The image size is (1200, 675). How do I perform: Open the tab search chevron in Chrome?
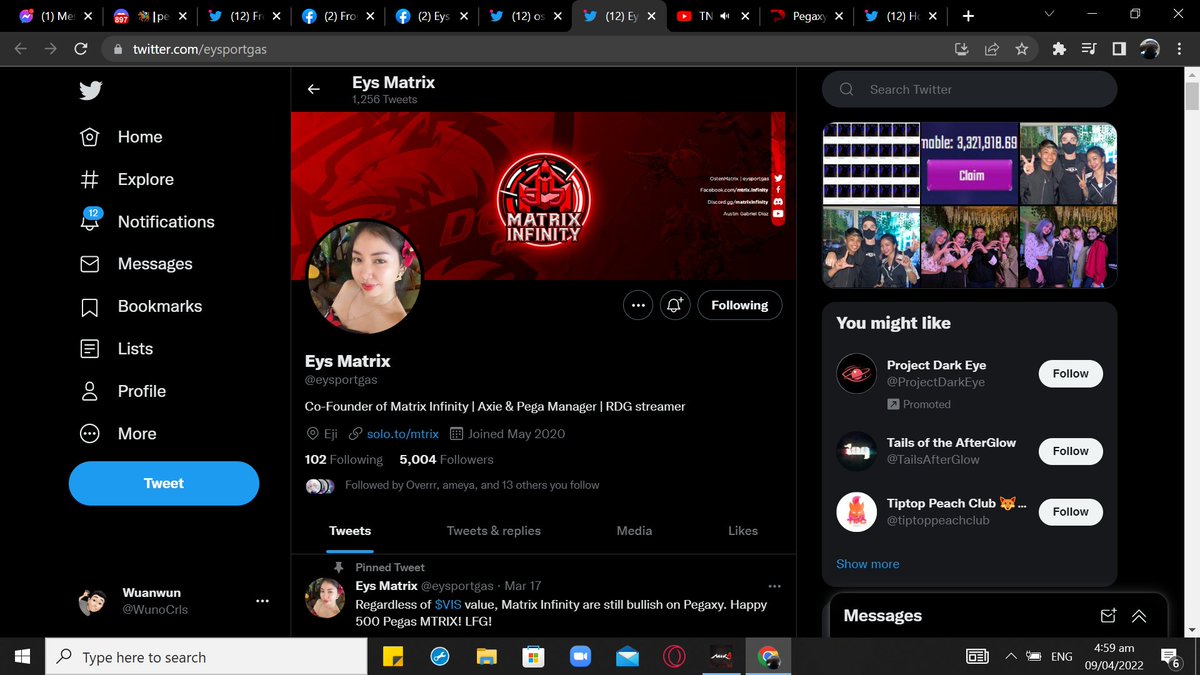coord(1048,16)
